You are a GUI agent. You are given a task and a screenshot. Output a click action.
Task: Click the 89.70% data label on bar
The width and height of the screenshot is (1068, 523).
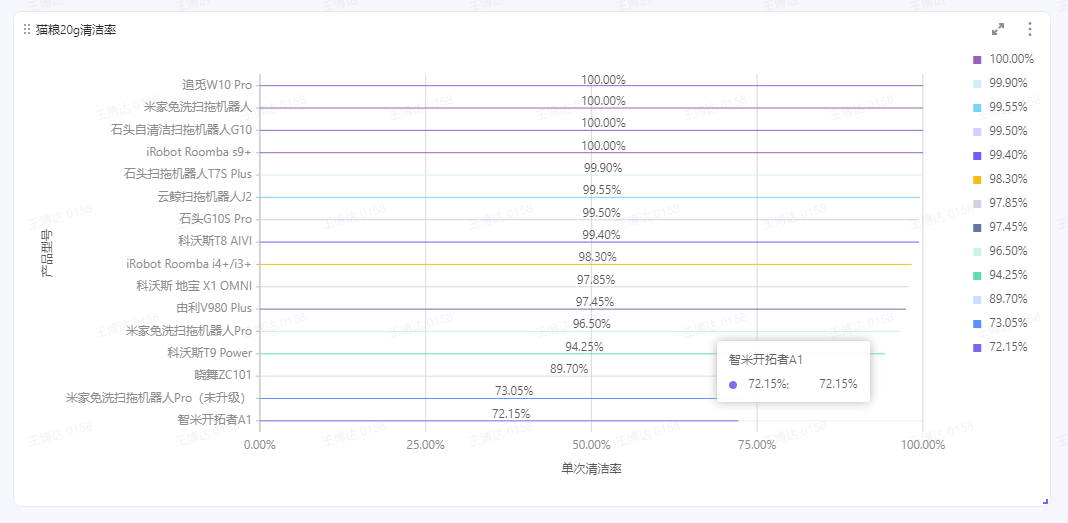[x=569, y=369]
